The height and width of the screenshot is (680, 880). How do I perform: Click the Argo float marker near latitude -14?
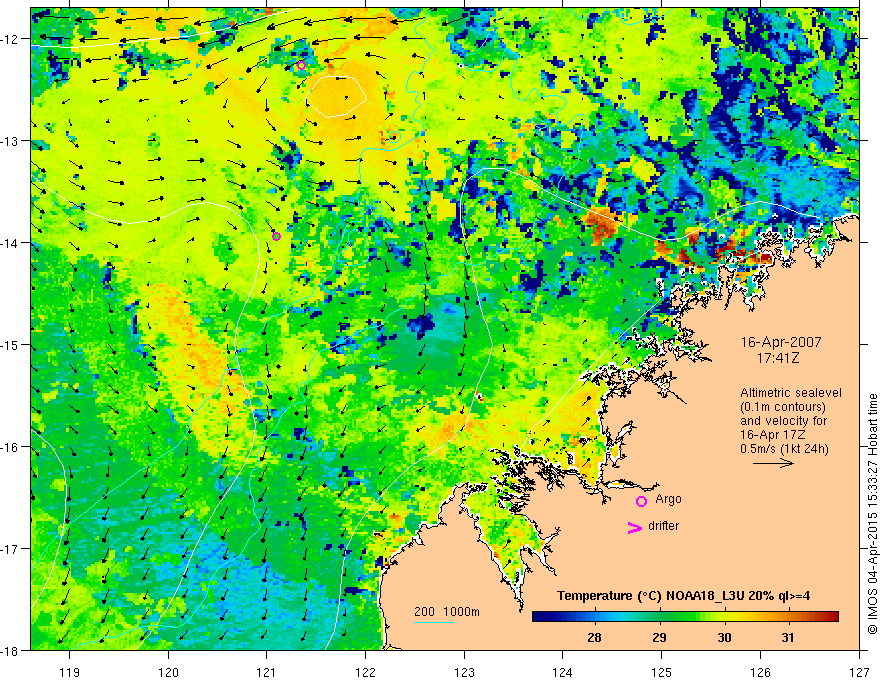pyautogui.click(x=276, y=236)
